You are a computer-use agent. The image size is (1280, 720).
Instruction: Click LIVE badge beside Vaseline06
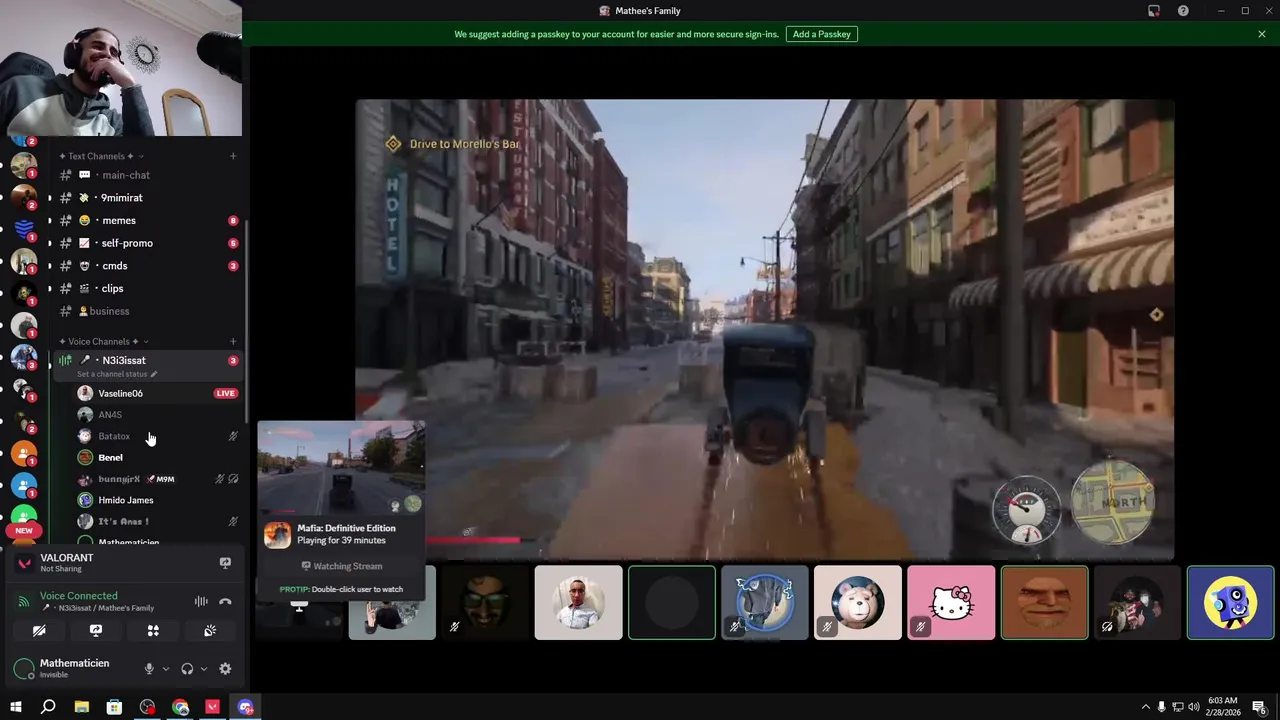[x=226, y=393]
